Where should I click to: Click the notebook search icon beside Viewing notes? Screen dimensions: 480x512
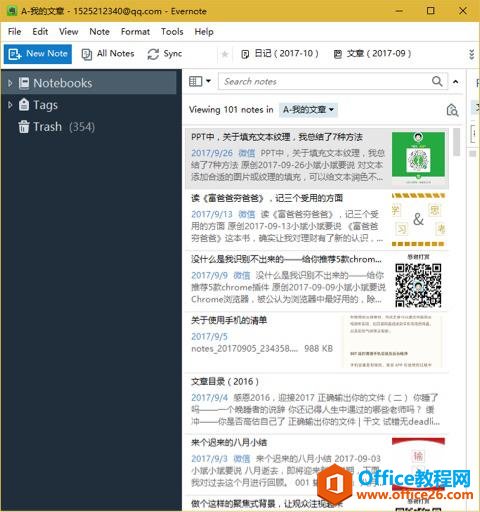coord(452,110)
